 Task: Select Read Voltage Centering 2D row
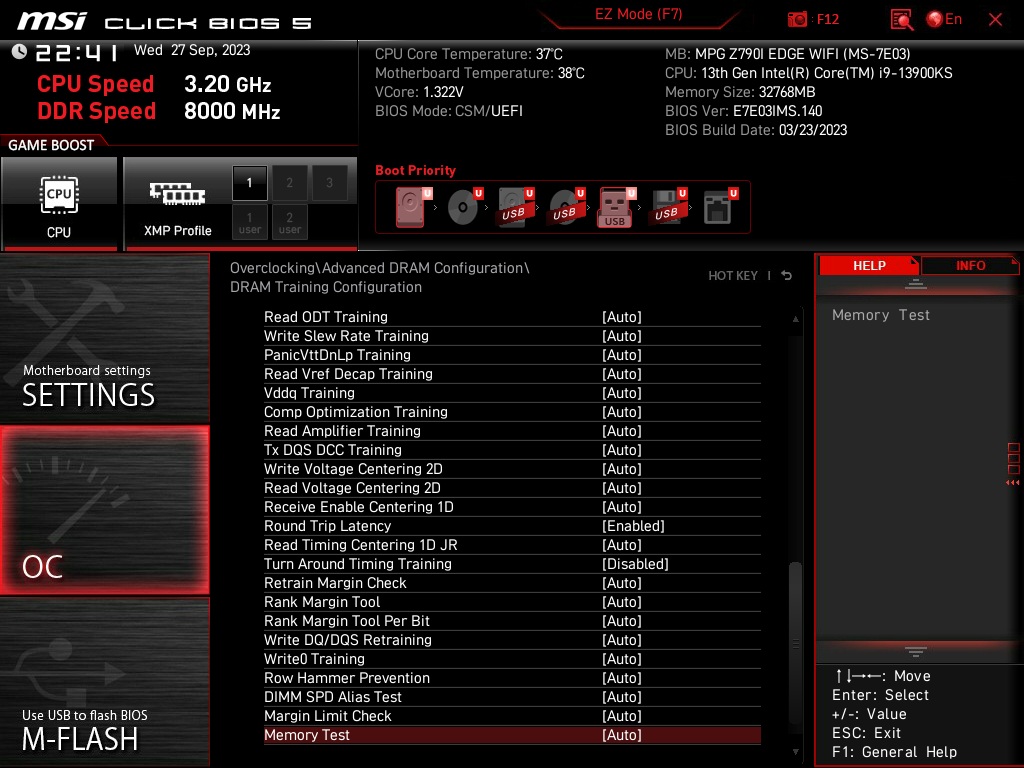click(512, 488)
